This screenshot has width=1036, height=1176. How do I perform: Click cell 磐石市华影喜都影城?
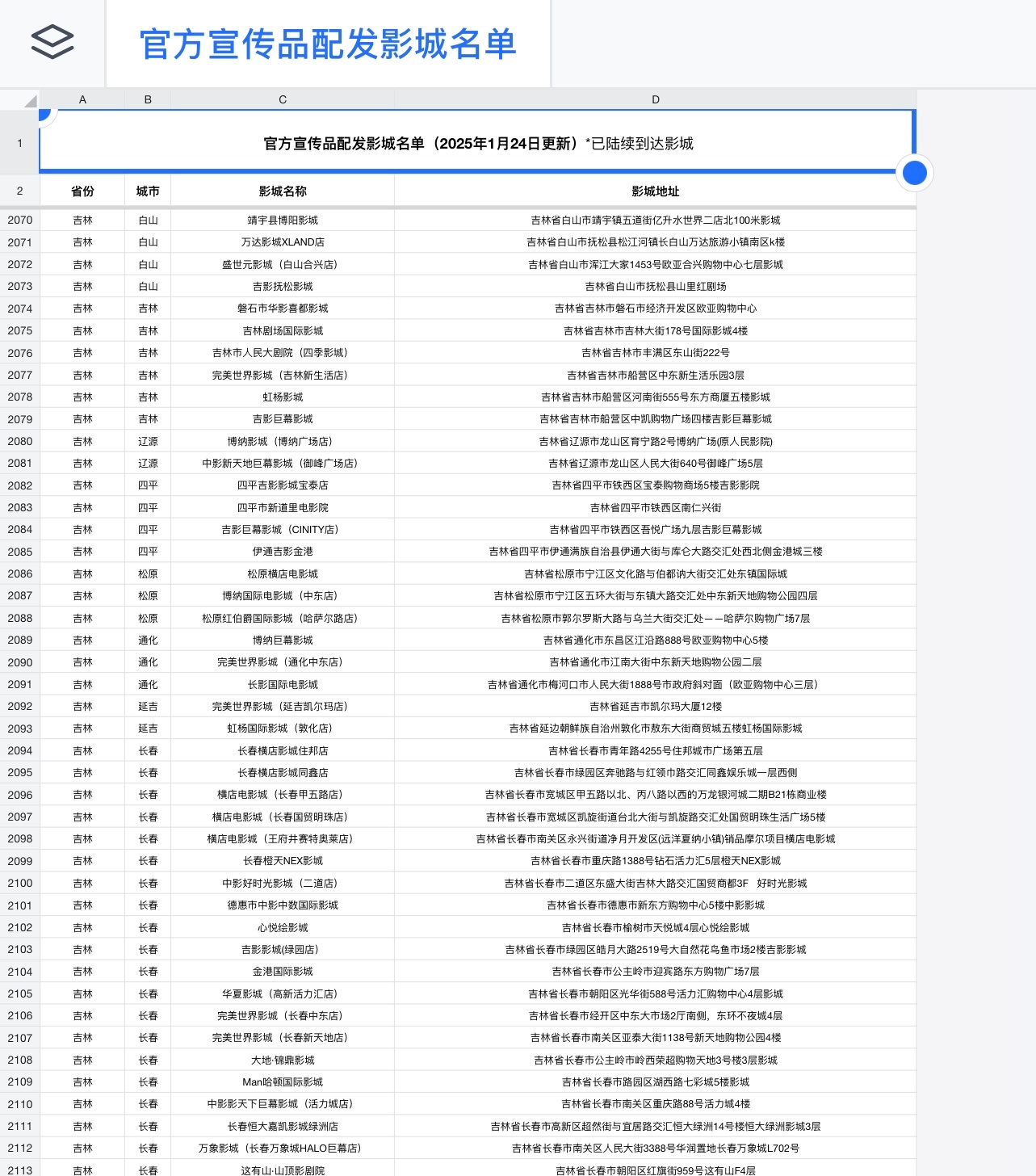click(283, 309)
